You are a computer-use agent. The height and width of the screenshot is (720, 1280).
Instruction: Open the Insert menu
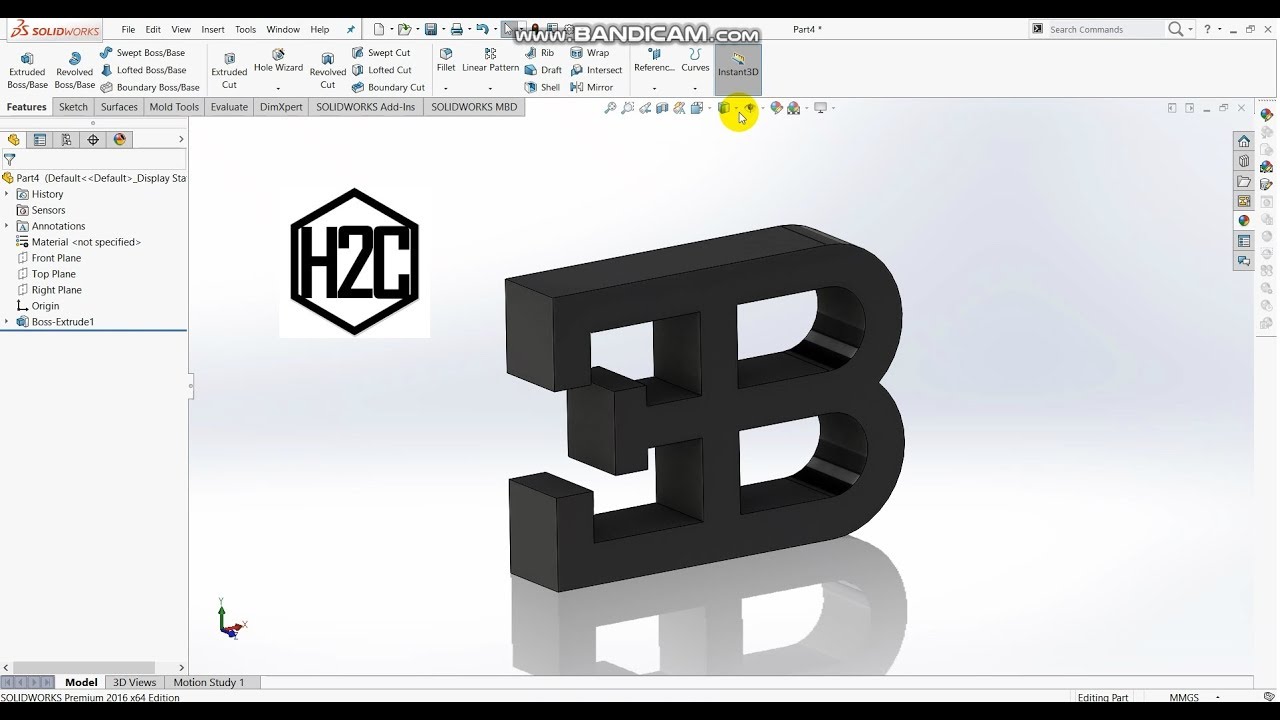tap(213, 30)
